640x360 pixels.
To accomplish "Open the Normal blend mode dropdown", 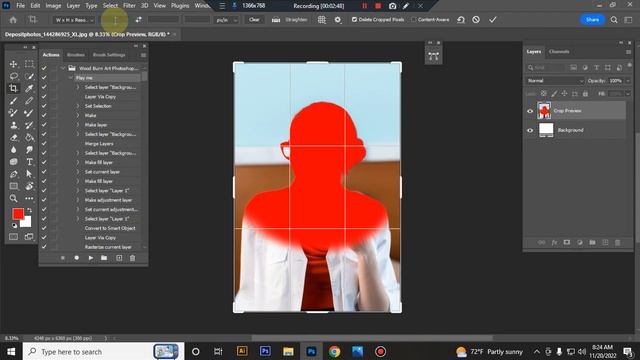I will click(x=555, y=81).
